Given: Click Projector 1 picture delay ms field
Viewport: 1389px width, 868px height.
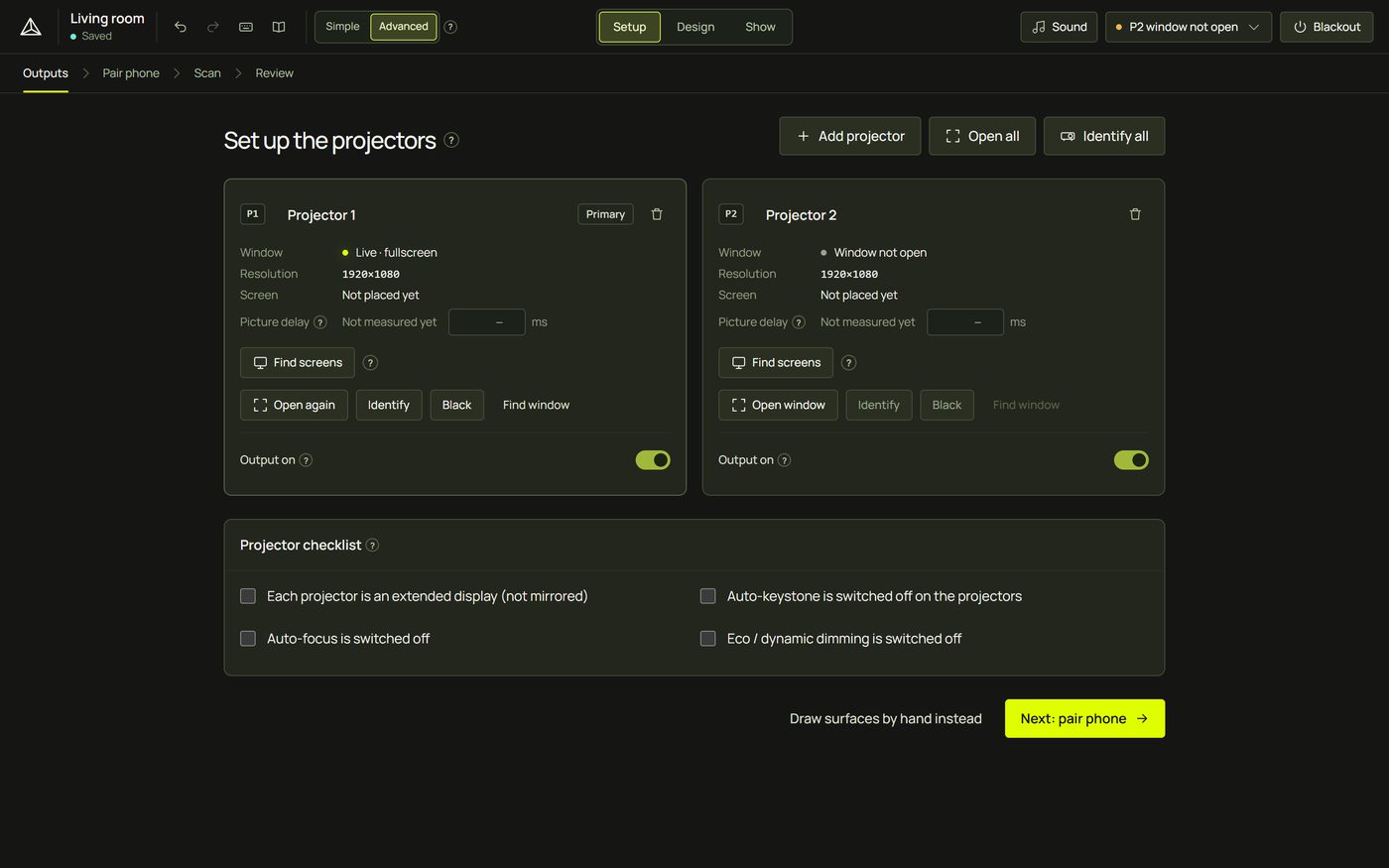Looking at the screenshot, I should (x=487, y=322).
